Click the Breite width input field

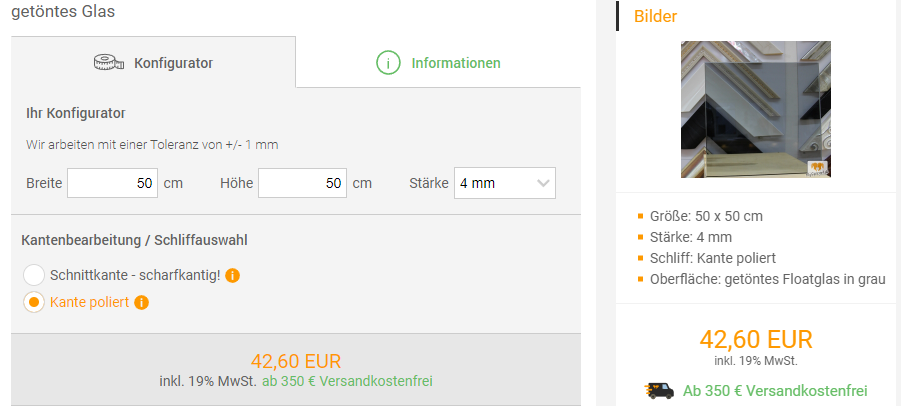pos(113,183)
